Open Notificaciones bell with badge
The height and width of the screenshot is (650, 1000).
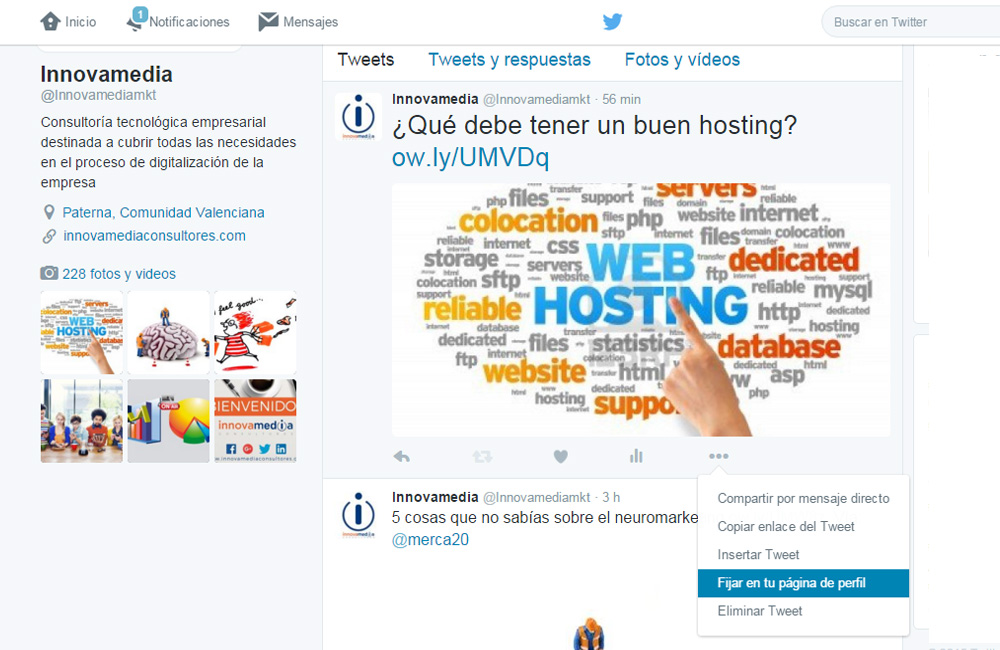136,19
